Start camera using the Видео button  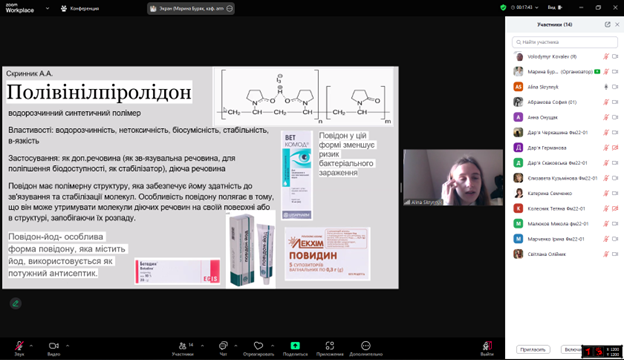coord(54,346)
